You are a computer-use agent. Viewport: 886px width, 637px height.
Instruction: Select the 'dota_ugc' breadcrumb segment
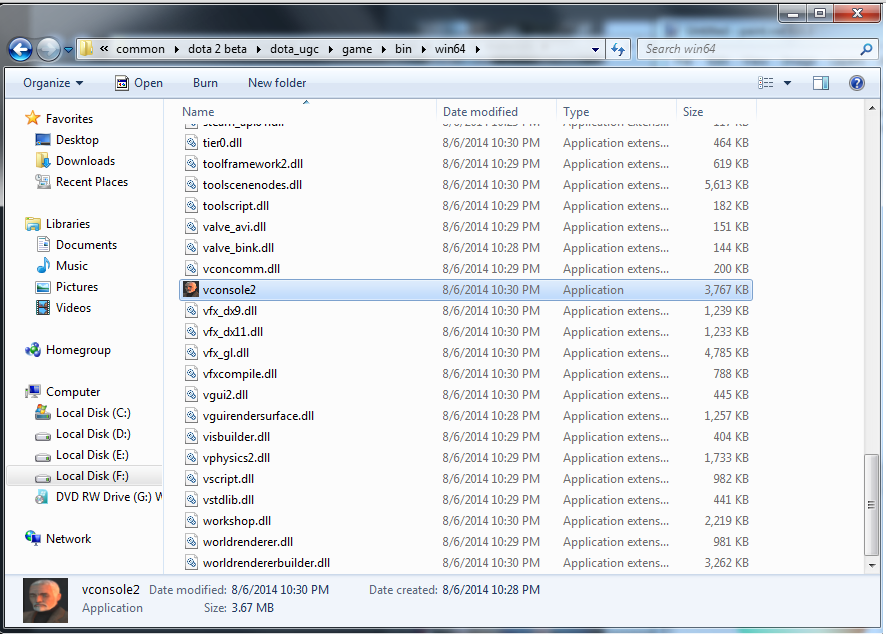[294, 49]
